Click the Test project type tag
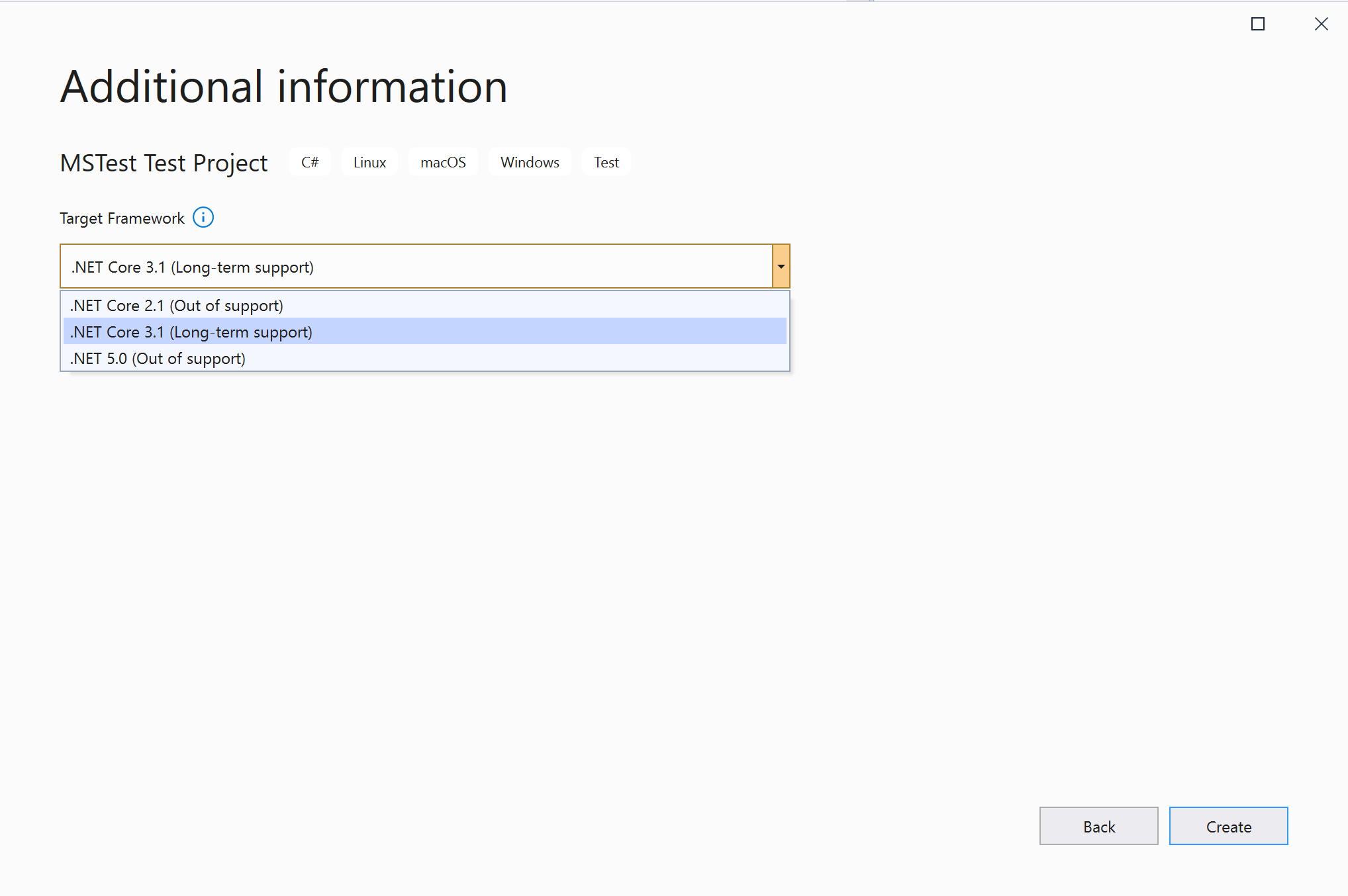This screenshot has height=896, width=1348. pos(606,162)
